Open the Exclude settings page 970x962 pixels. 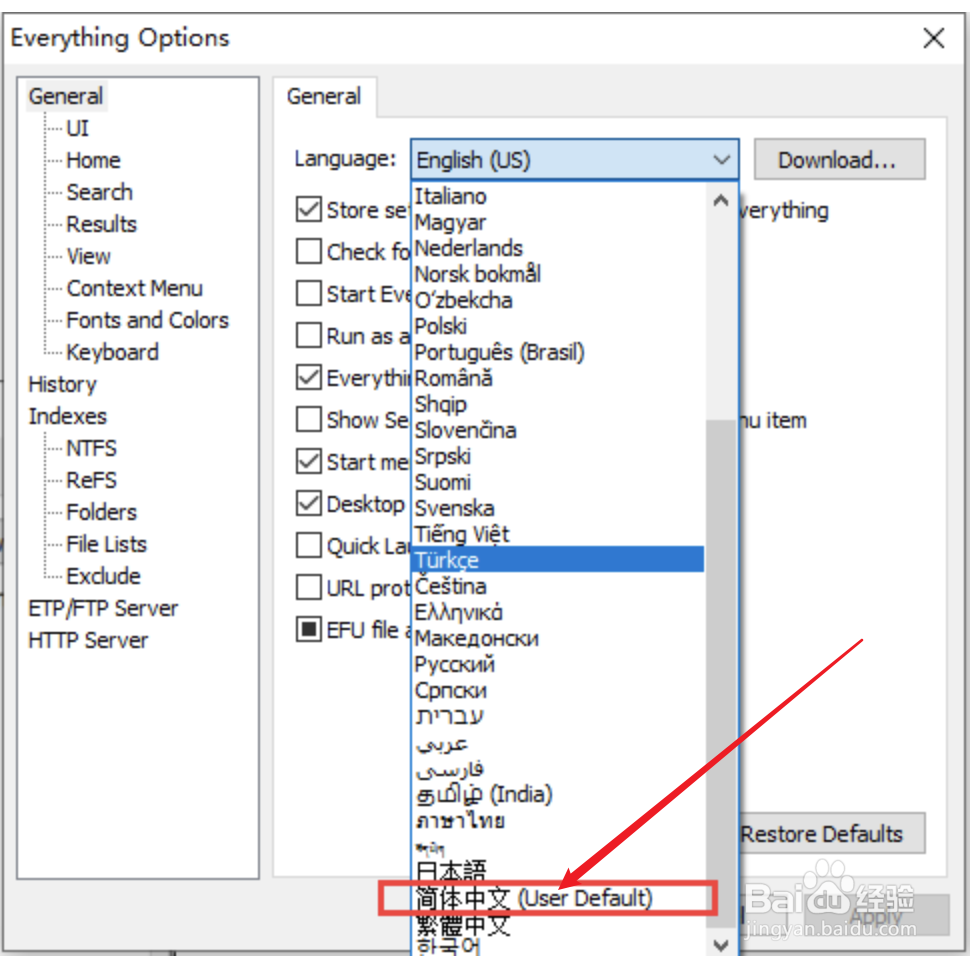[103, 576]
